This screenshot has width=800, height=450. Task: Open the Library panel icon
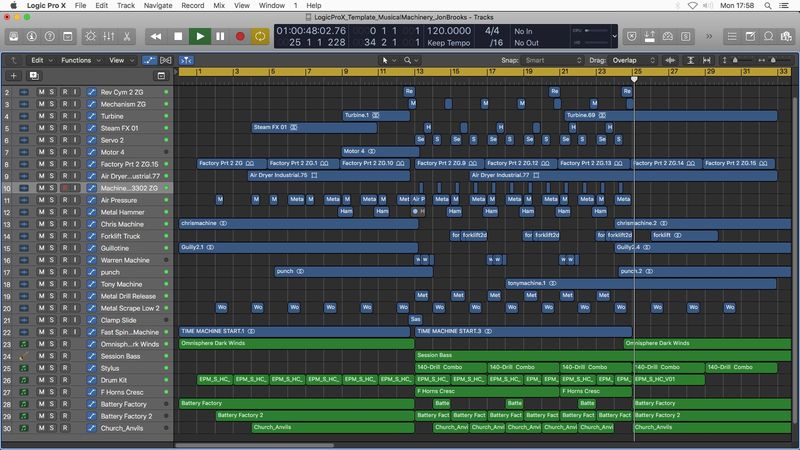pos(14,36)
